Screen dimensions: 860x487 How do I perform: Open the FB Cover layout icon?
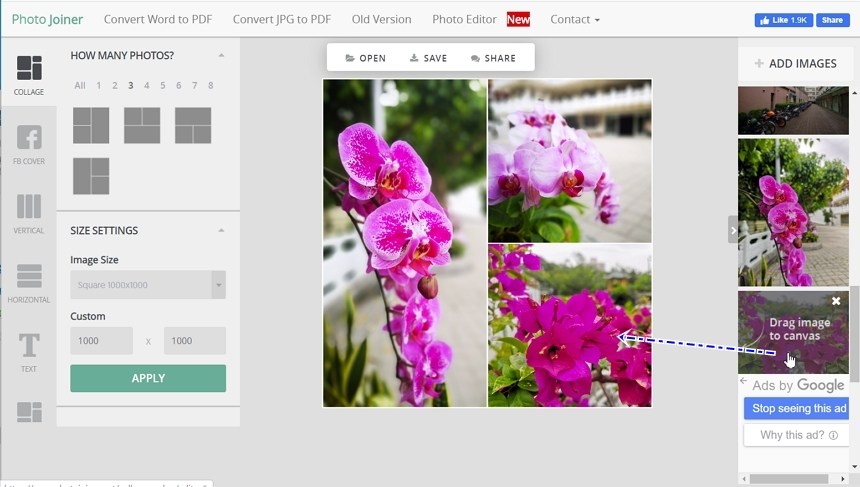[x=29, y=144]
